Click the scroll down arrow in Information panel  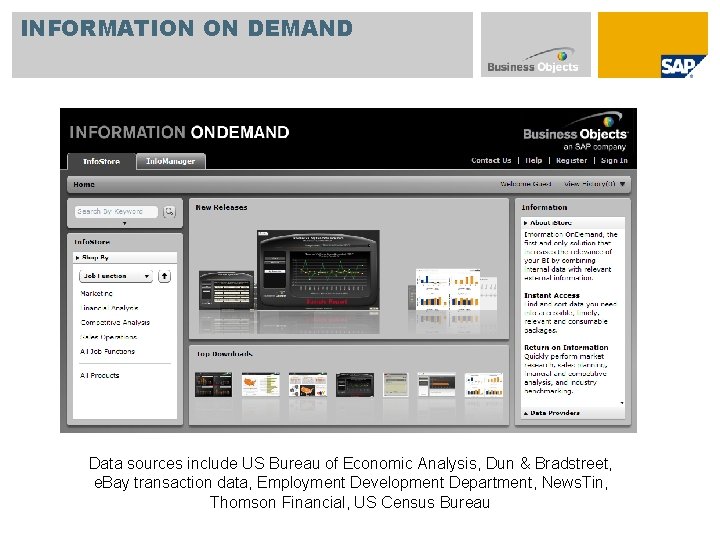(x=622, y=403)
